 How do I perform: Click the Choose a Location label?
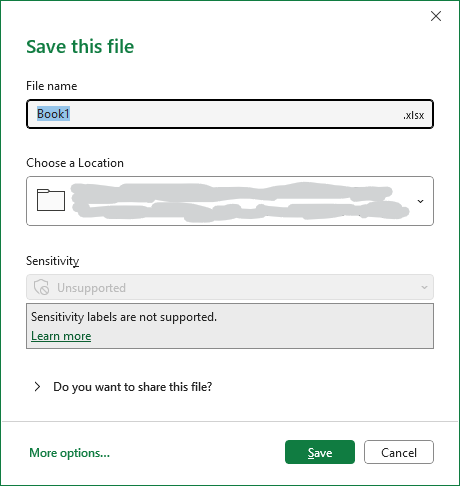(x=75, y=163)
